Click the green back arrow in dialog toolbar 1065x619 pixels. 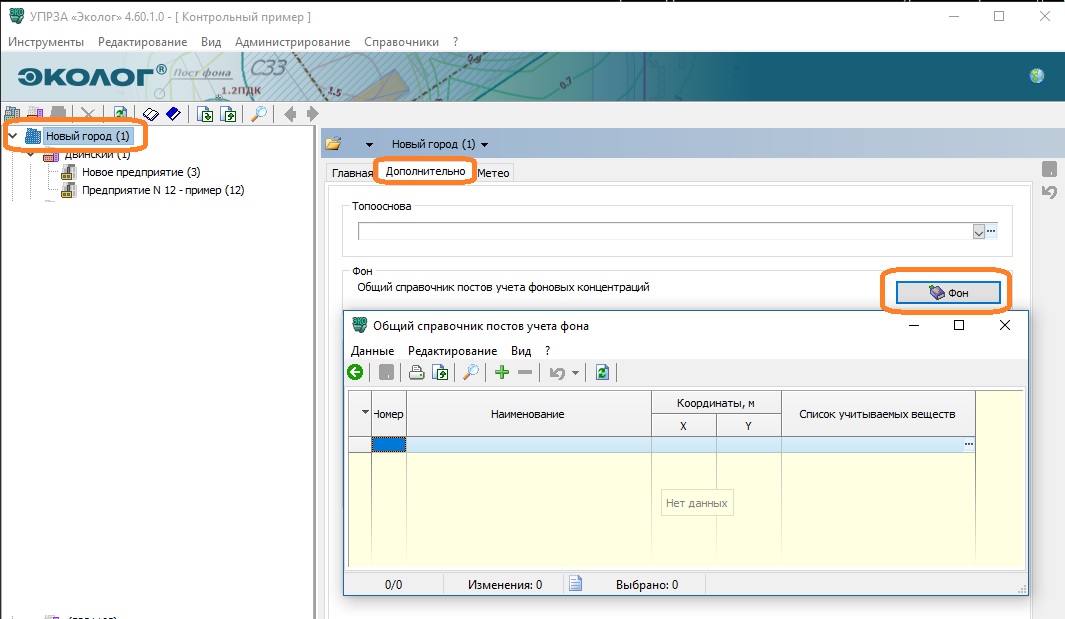[x=356, y=373]
